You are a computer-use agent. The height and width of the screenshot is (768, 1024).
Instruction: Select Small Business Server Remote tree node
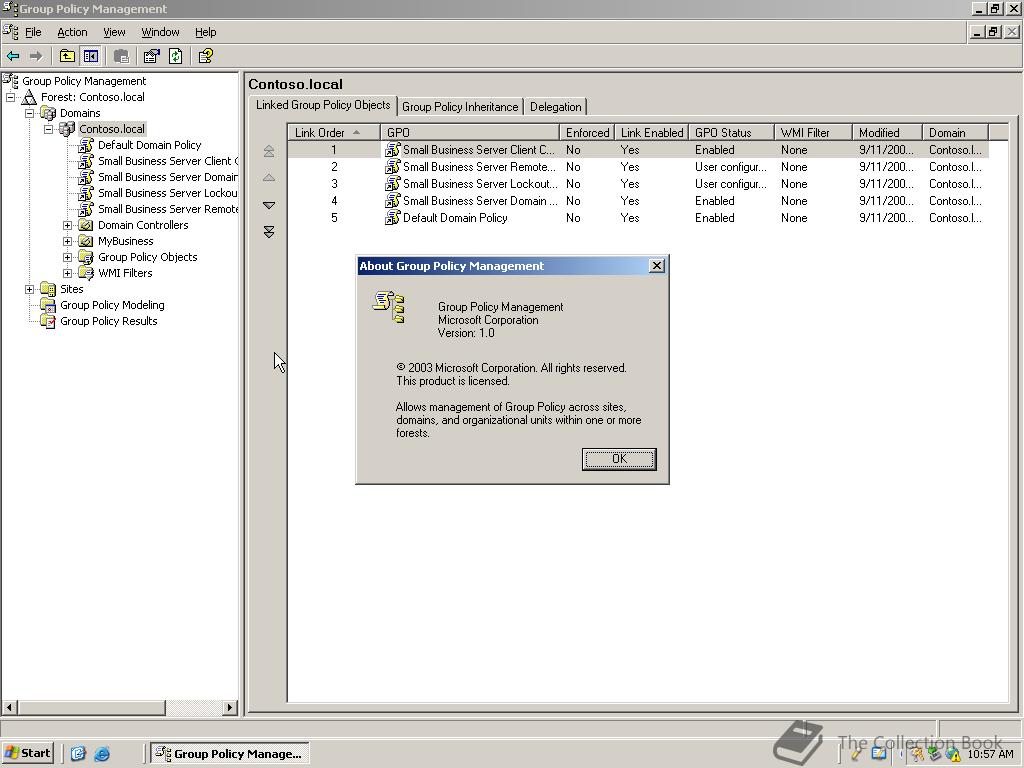tap(168, 209)
